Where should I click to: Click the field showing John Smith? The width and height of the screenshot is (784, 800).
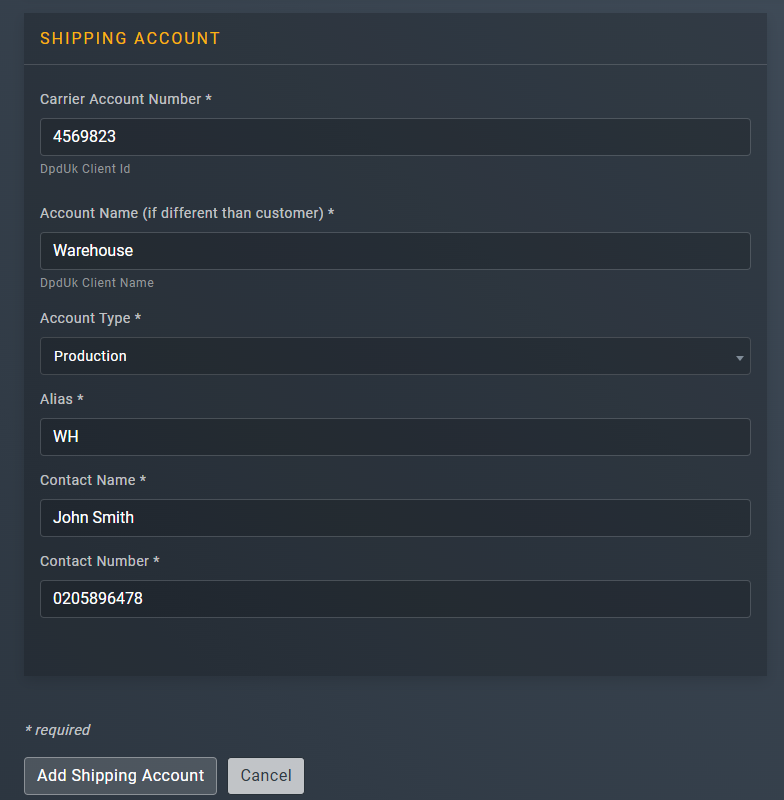coord(395,518)
